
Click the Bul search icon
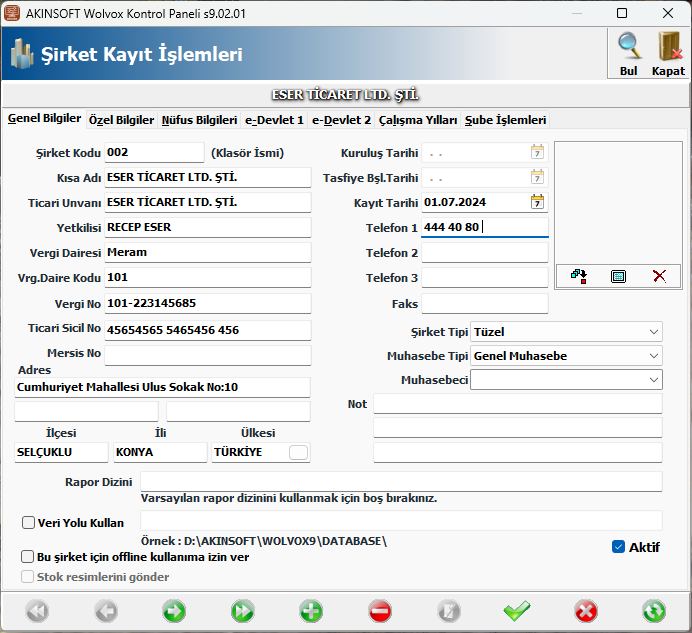629,47
